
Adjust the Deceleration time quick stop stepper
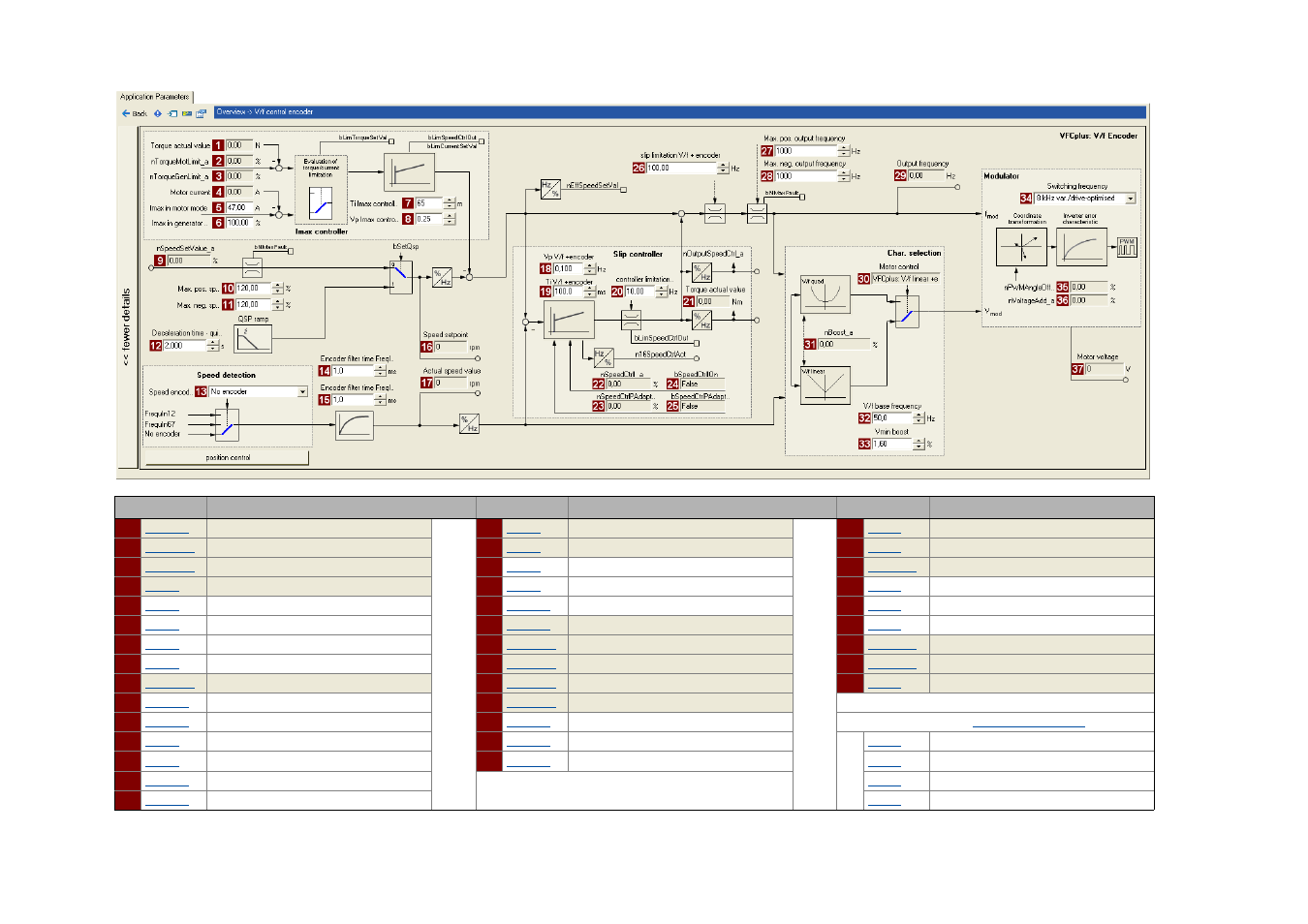tap(212, 346)
